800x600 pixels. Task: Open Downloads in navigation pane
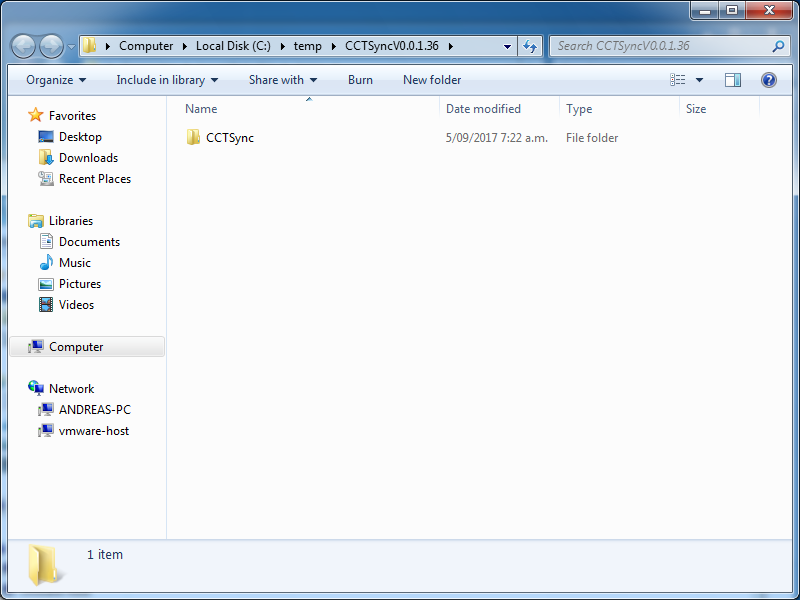tap(88, 158)
